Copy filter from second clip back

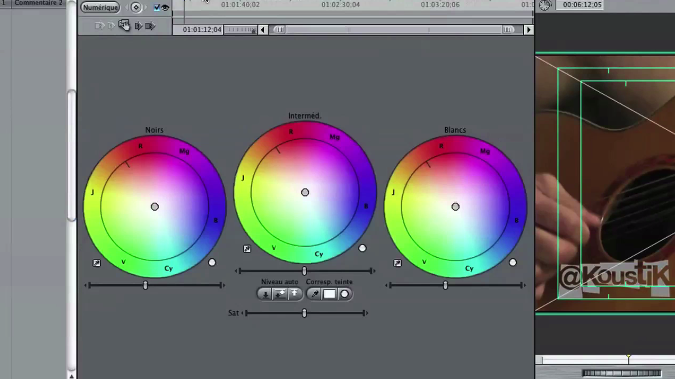click(x=99, y=26)
